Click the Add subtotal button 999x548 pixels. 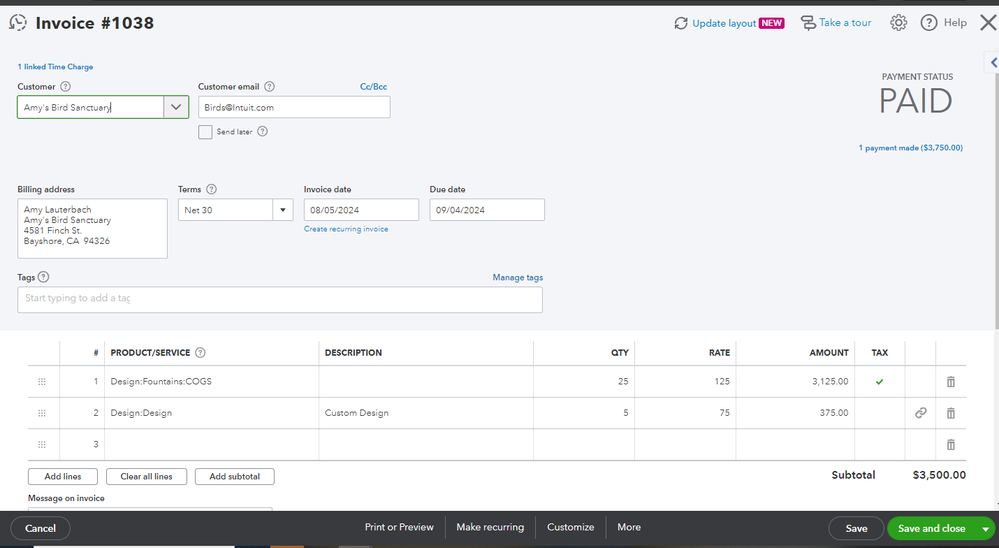[x=234, y=476]
